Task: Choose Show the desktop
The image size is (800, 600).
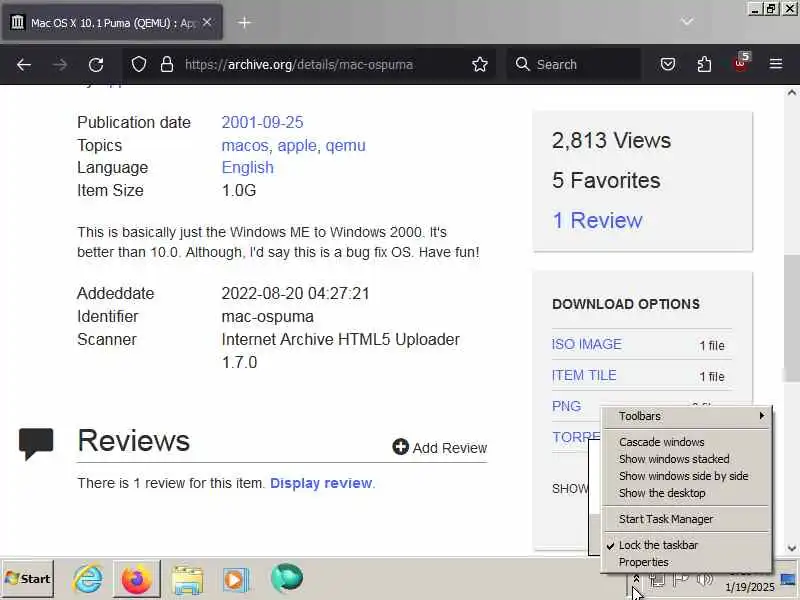Action: [687, 493]
